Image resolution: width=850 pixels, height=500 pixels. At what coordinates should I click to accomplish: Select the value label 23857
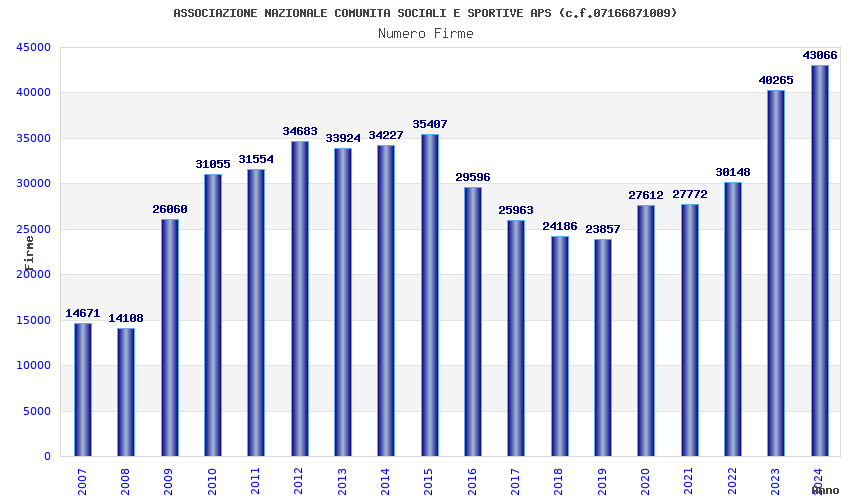(x=603, y=229)
